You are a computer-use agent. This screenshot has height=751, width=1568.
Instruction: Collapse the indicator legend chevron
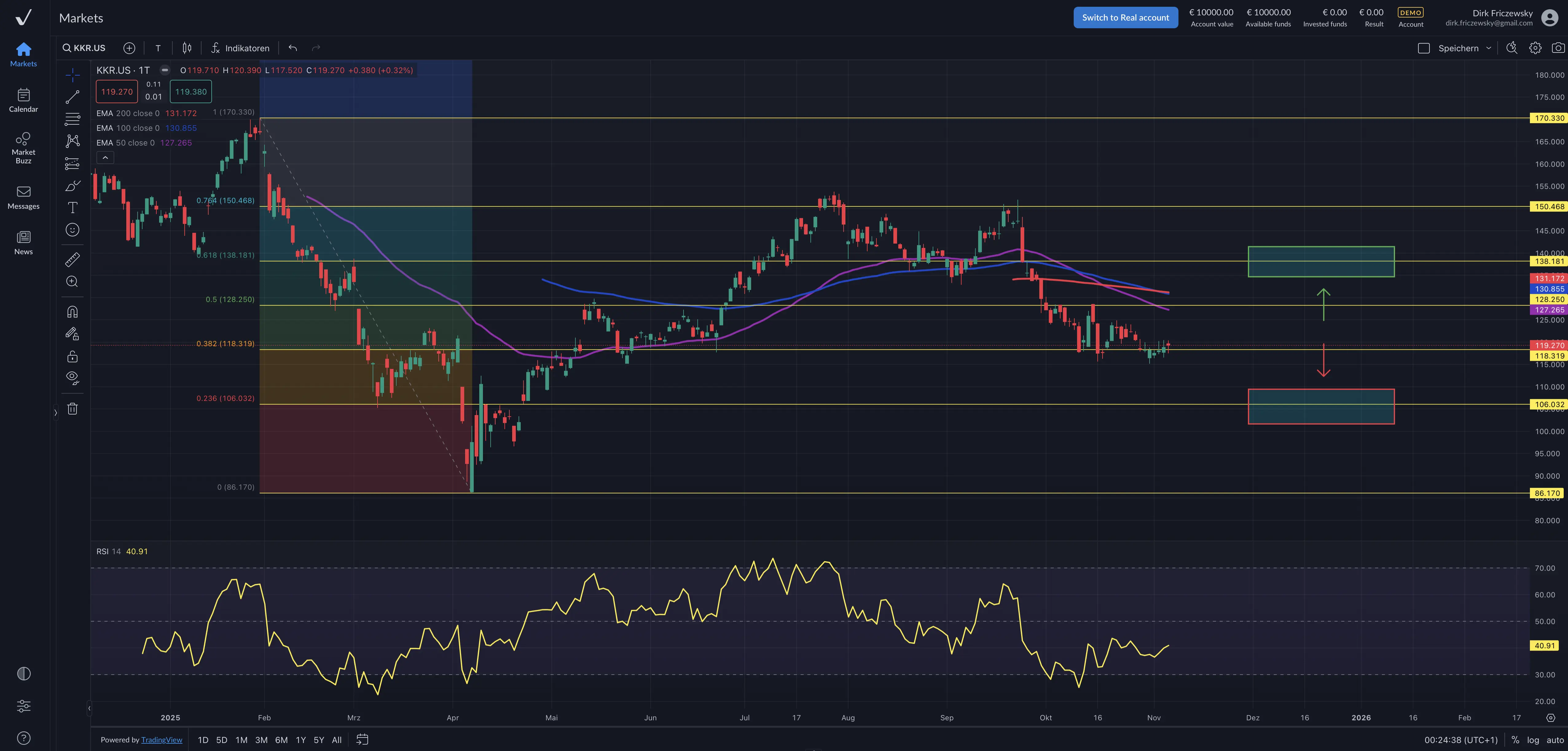[x=105, y=158]
